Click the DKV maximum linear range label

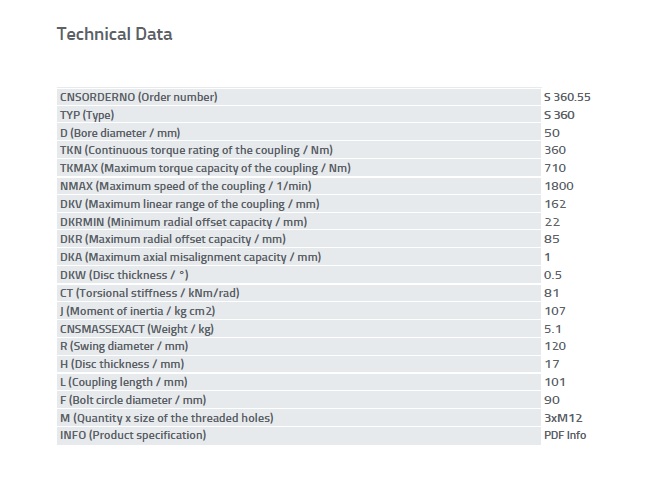[x=190, y=204]
